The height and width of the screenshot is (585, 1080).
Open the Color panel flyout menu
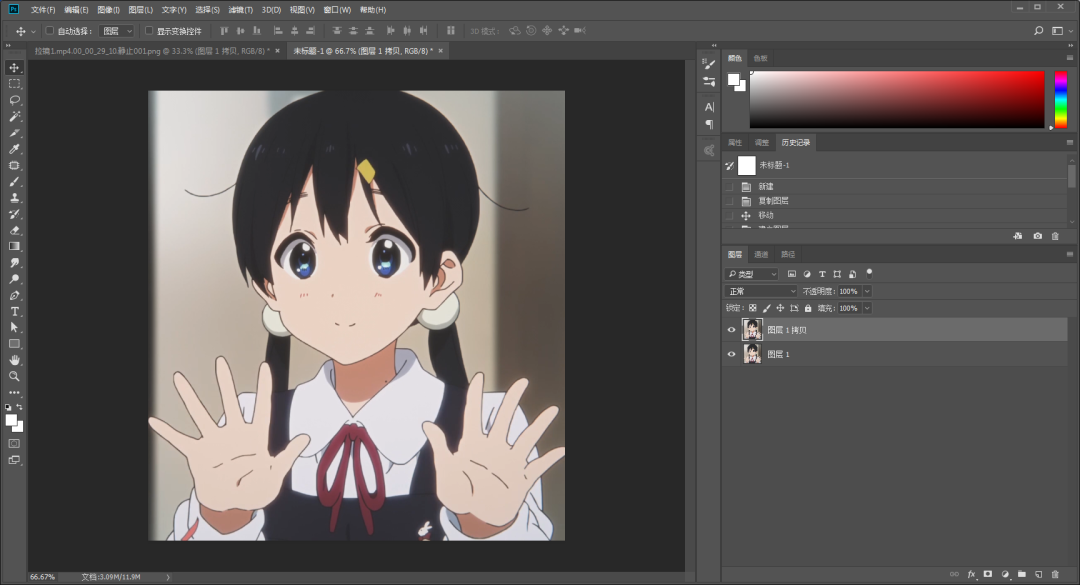(x=1070, y=58)
